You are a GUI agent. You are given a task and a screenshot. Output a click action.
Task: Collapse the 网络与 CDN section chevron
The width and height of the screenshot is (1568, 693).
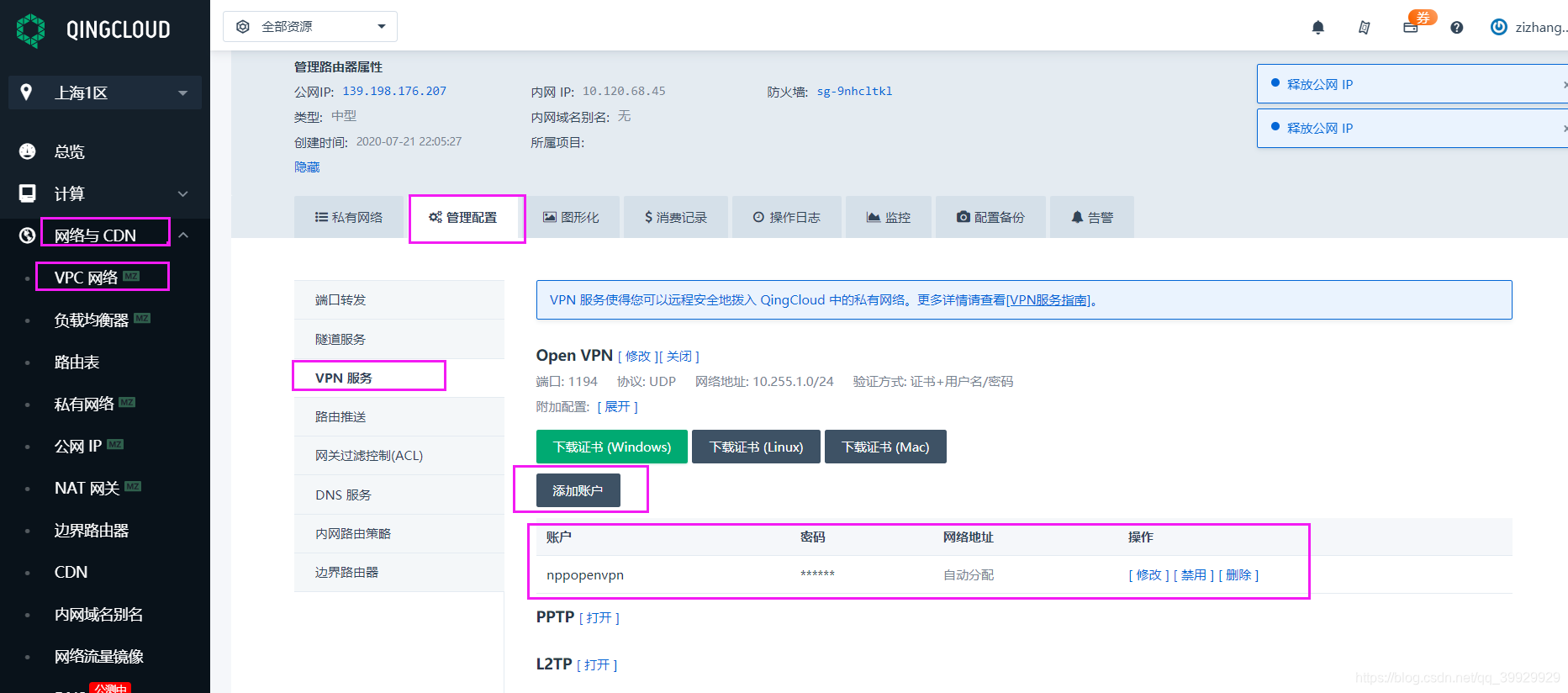tap(183, 235)
